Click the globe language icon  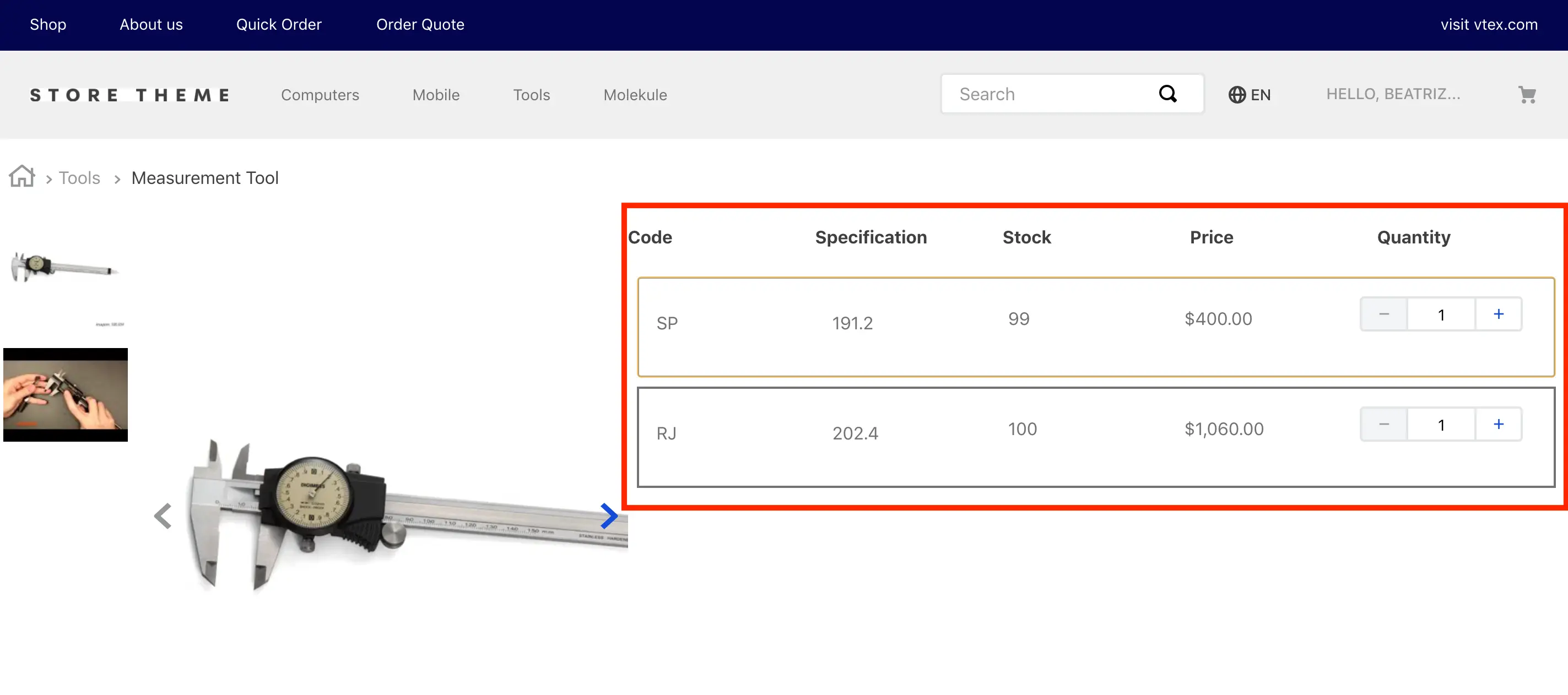click(x=1236, y=95)
